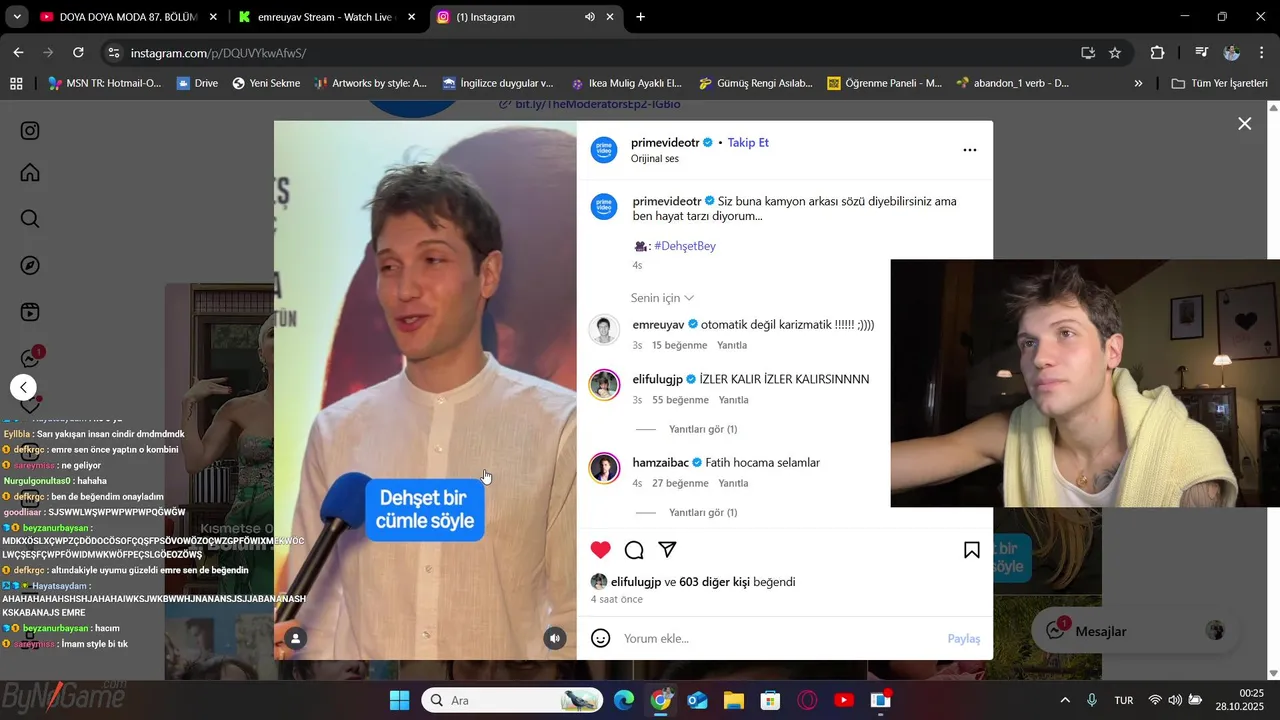Show hidden system tray icons
The image size is (1280, 720).
coord(1064,700)
